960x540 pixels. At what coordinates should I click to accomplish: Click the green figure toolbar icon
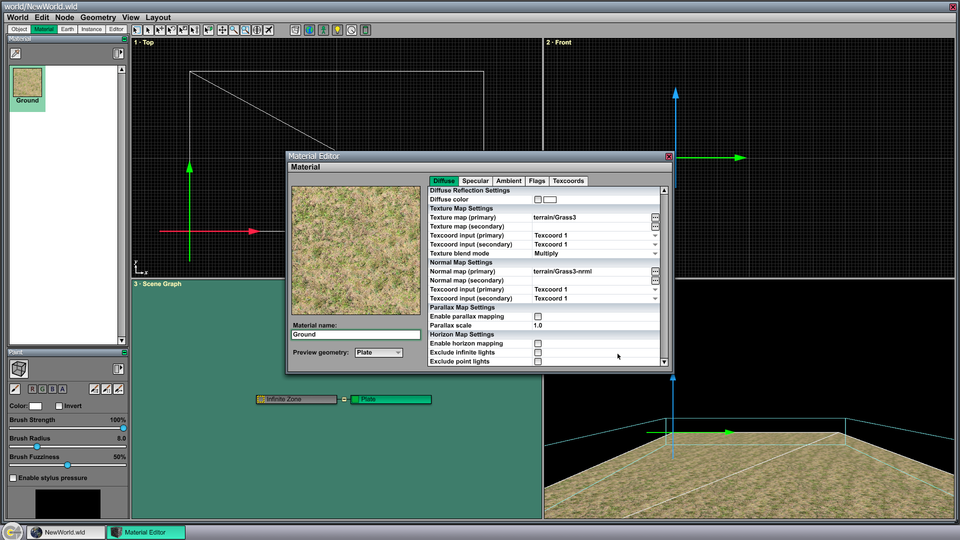[323, 30]
